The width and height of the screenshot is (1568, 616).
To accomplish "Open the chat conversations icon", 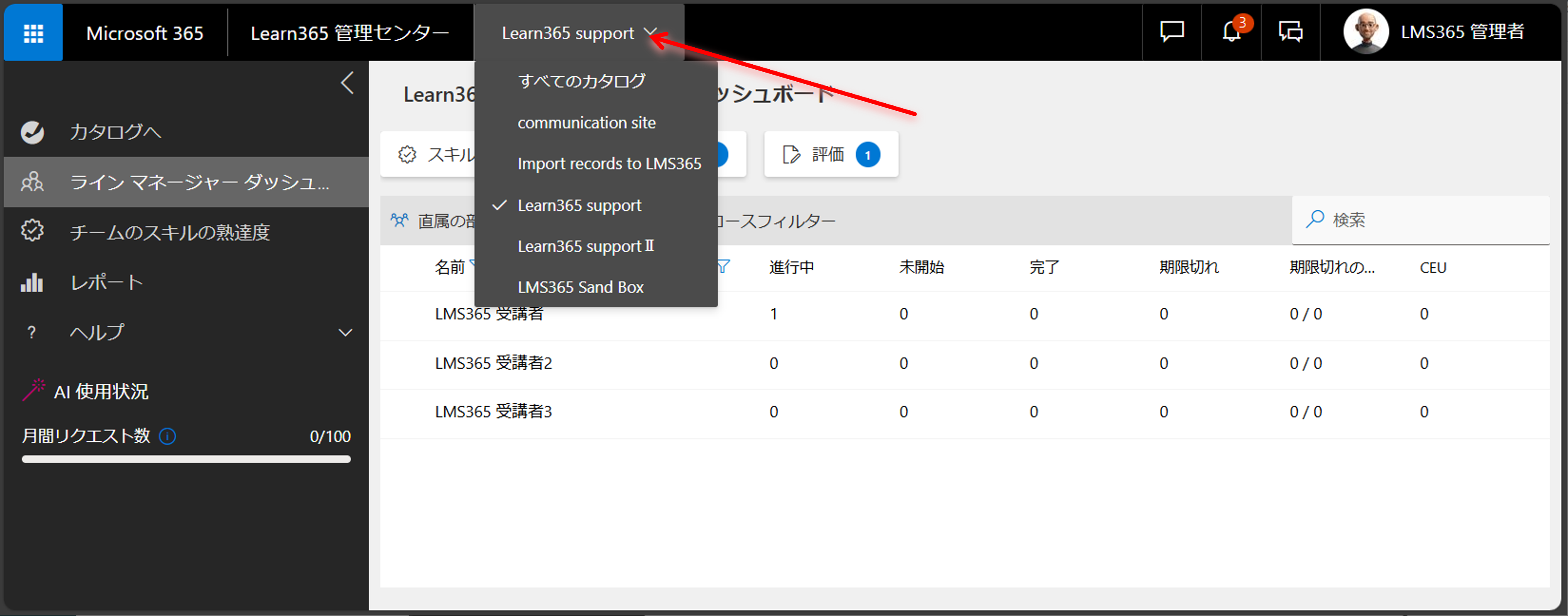I will point(1290,32).
